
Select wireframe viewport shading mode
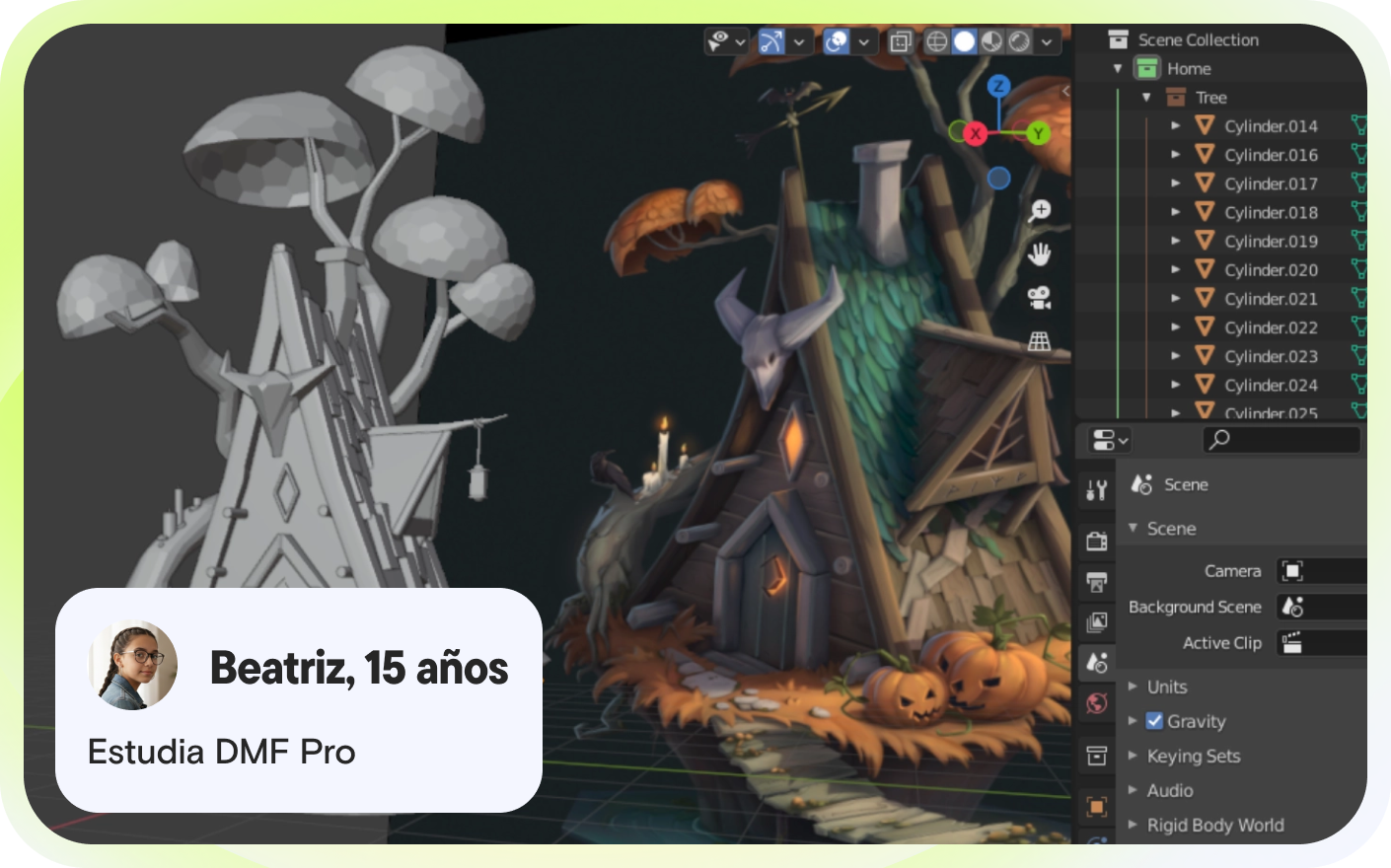pos(936,41)
